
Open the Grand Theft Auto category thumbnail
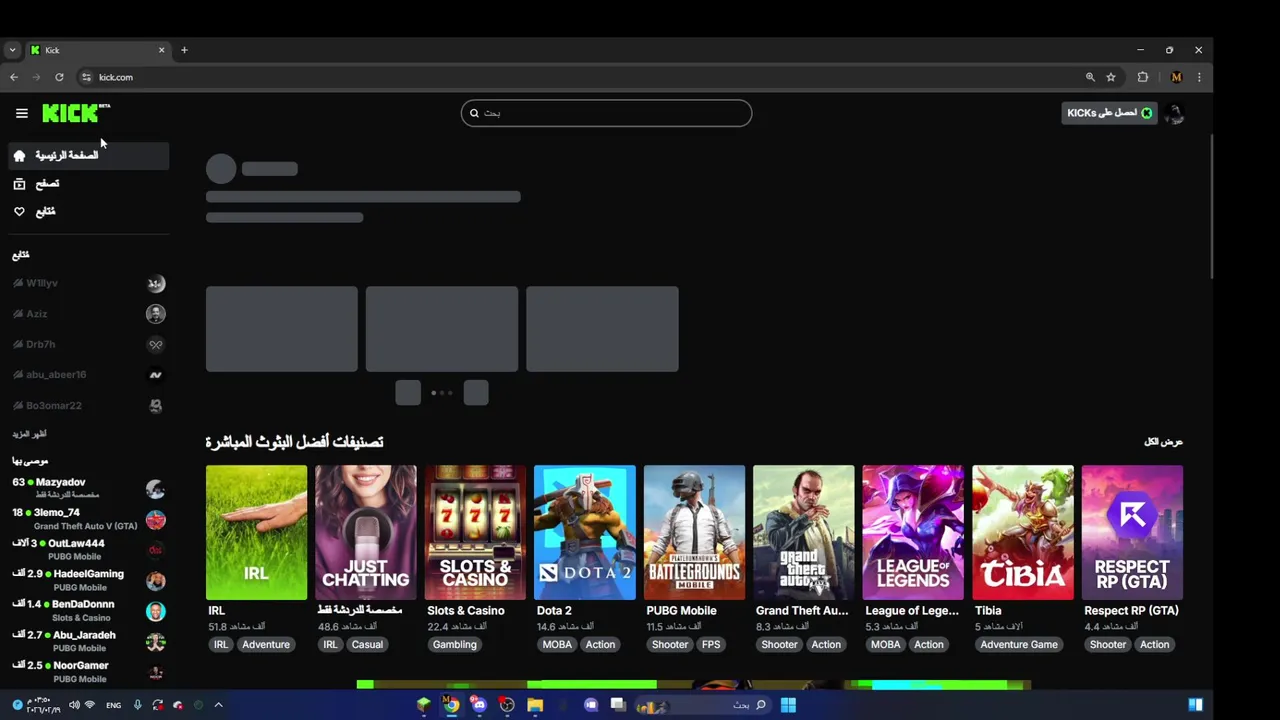coord(804,532)
